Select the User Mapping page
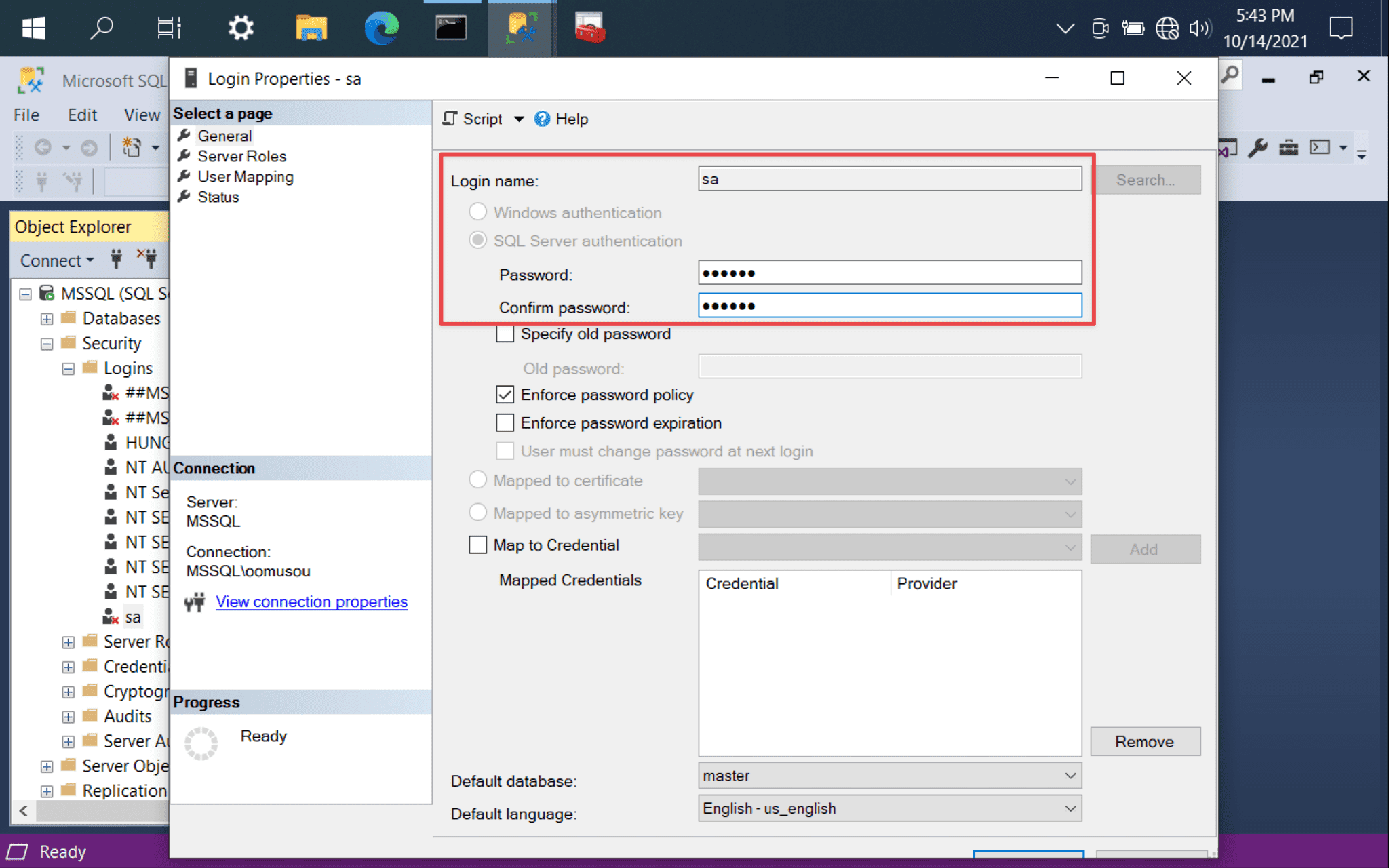The width and height of the screenshot is (1389, 868). click(246, 176)
